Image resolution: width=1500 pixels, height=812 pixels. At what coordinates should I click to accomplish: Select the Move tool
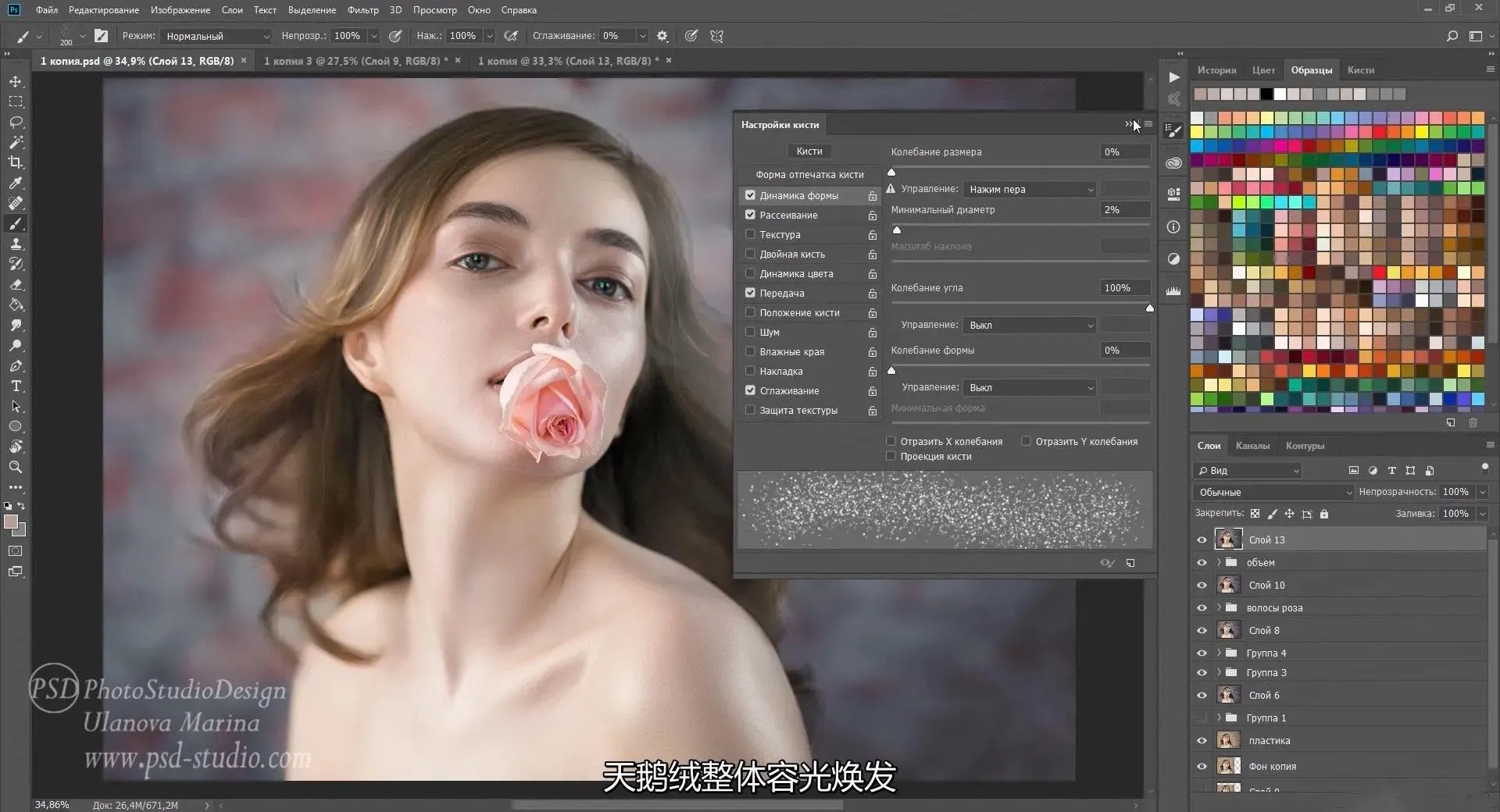point(16,82)
